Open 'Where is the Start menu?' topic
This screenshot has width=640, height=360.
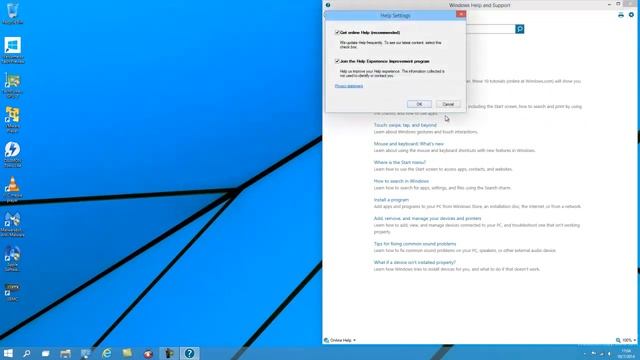point(400,162)
